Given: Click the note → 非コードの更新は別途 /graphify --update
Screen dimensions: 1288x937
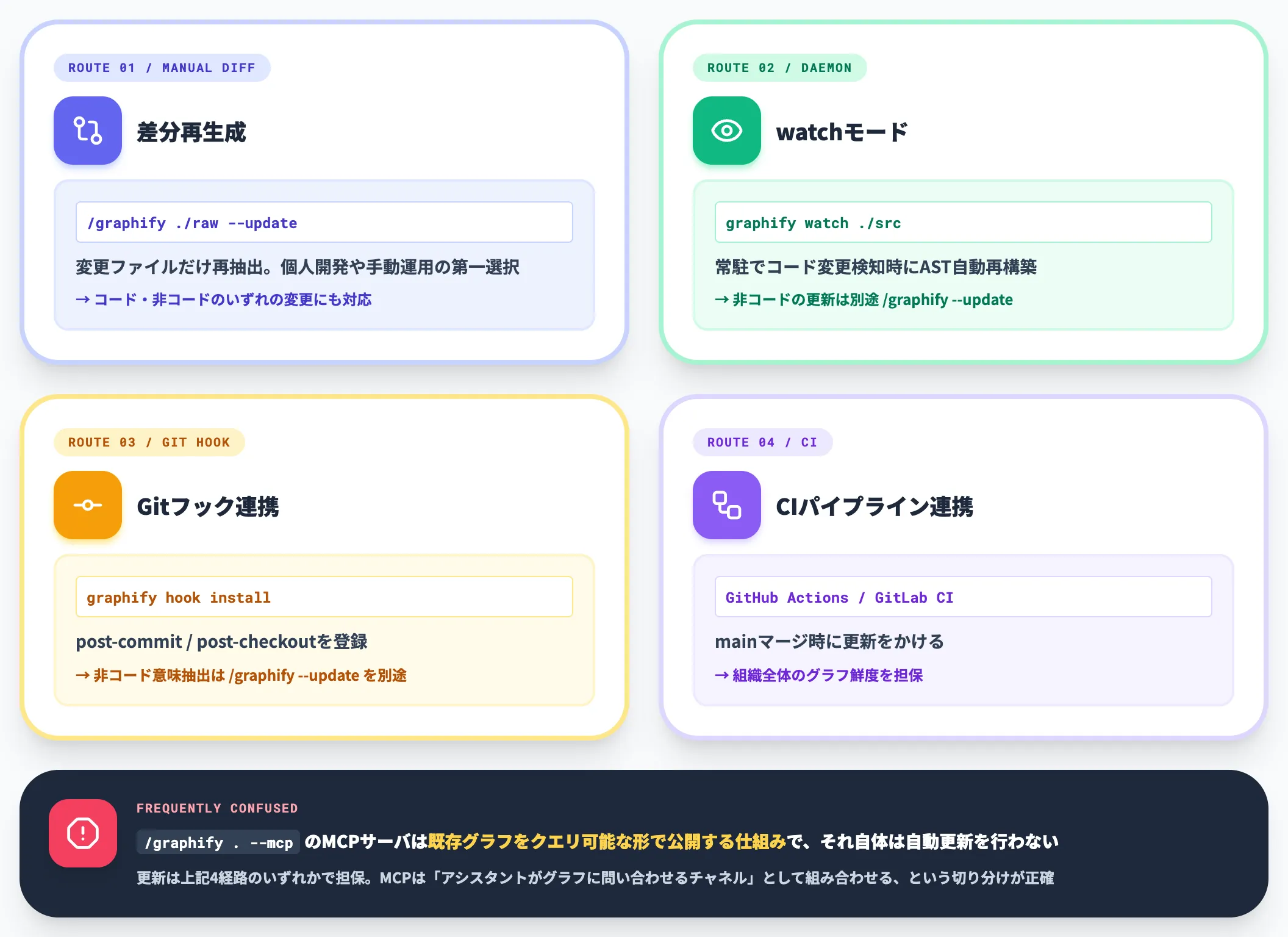Looking at the screenshot, I should [x=864, y=300].
